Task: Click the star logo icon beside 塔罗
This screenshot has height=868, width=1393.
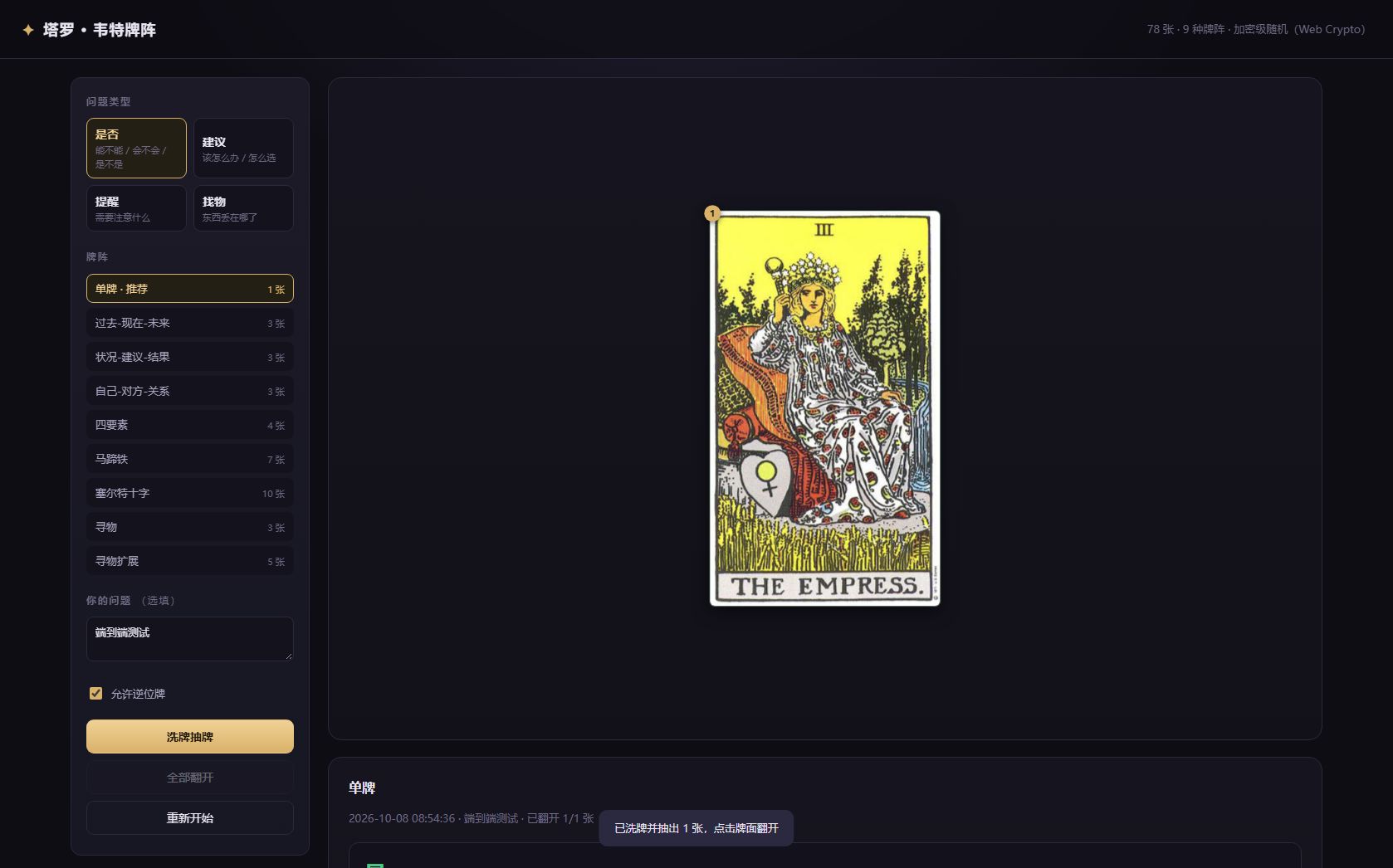Action: (x=28, y=30)
